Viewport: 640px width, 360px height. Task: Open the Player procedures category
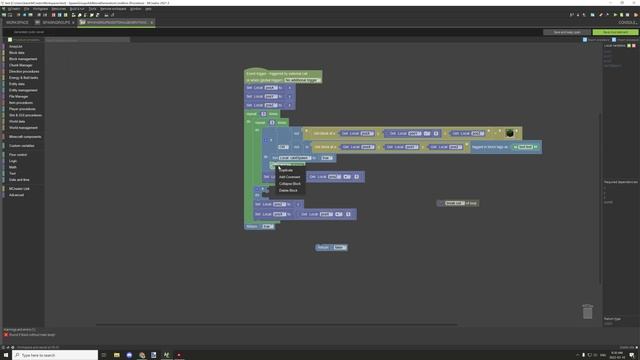coord(22,109)
